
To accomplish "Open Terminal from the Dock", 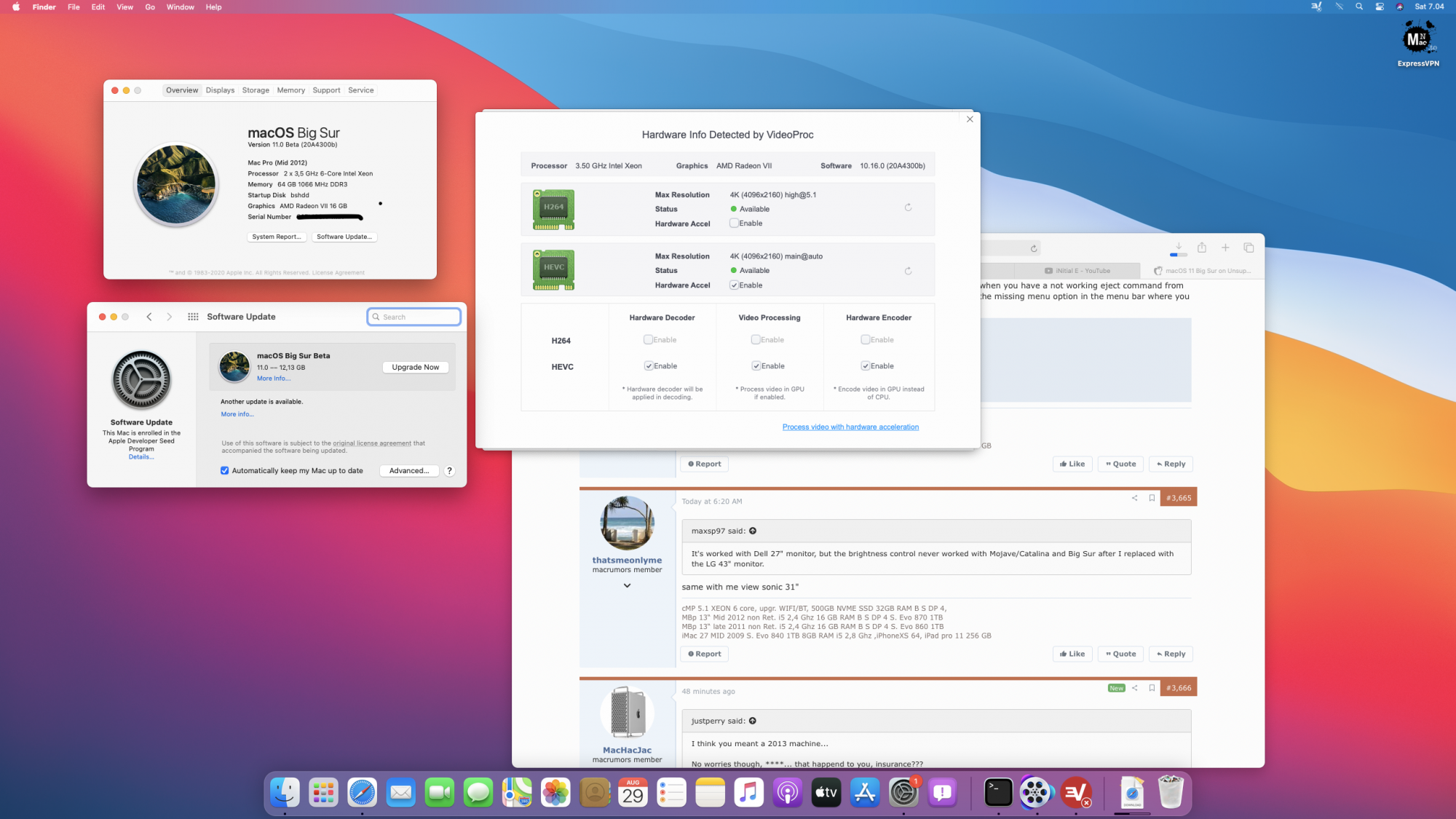I will [998, 792].
